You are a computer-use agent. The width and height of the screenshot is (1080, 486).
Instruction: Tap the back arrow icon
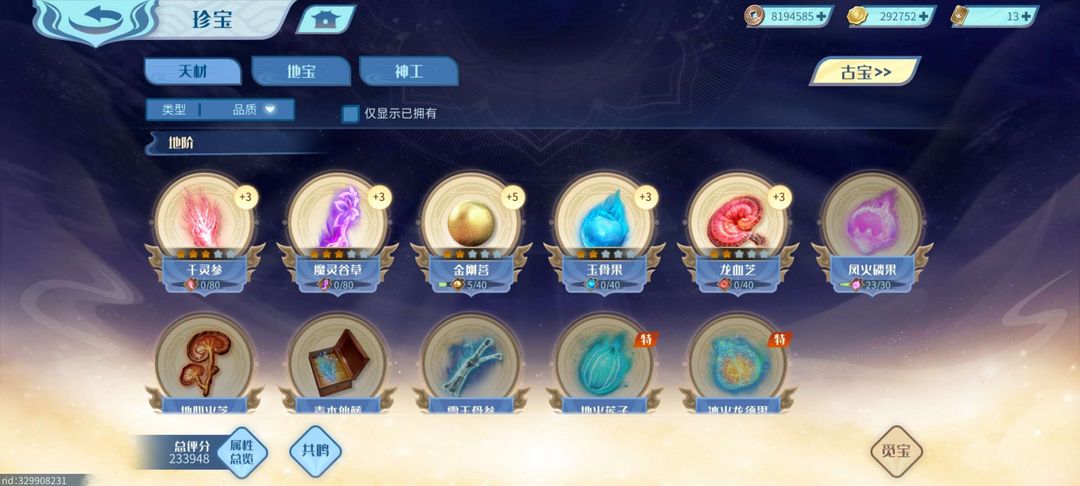click(96, 21)
